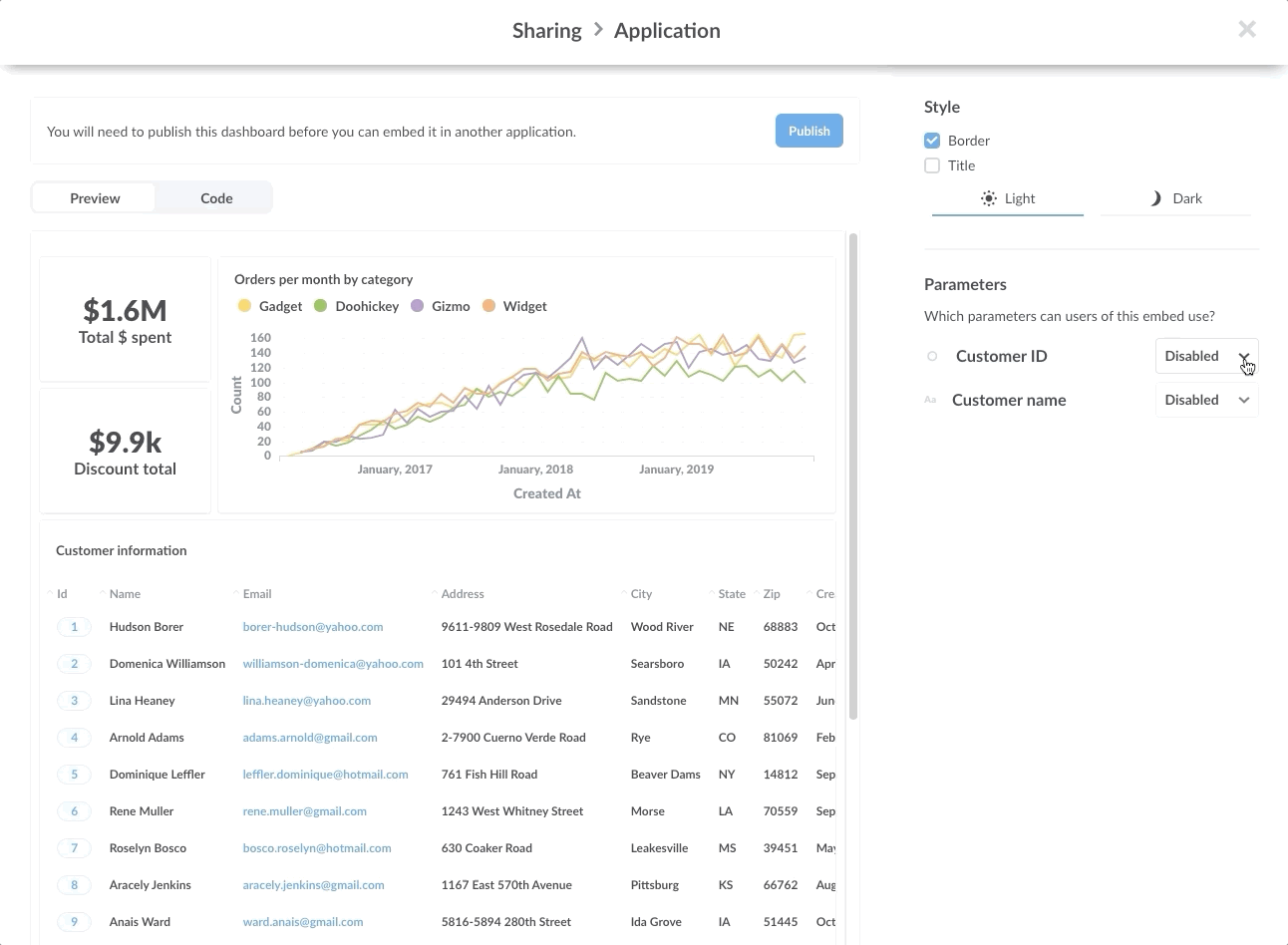Click the Customer ID parameter type icon

pos(932,356)
